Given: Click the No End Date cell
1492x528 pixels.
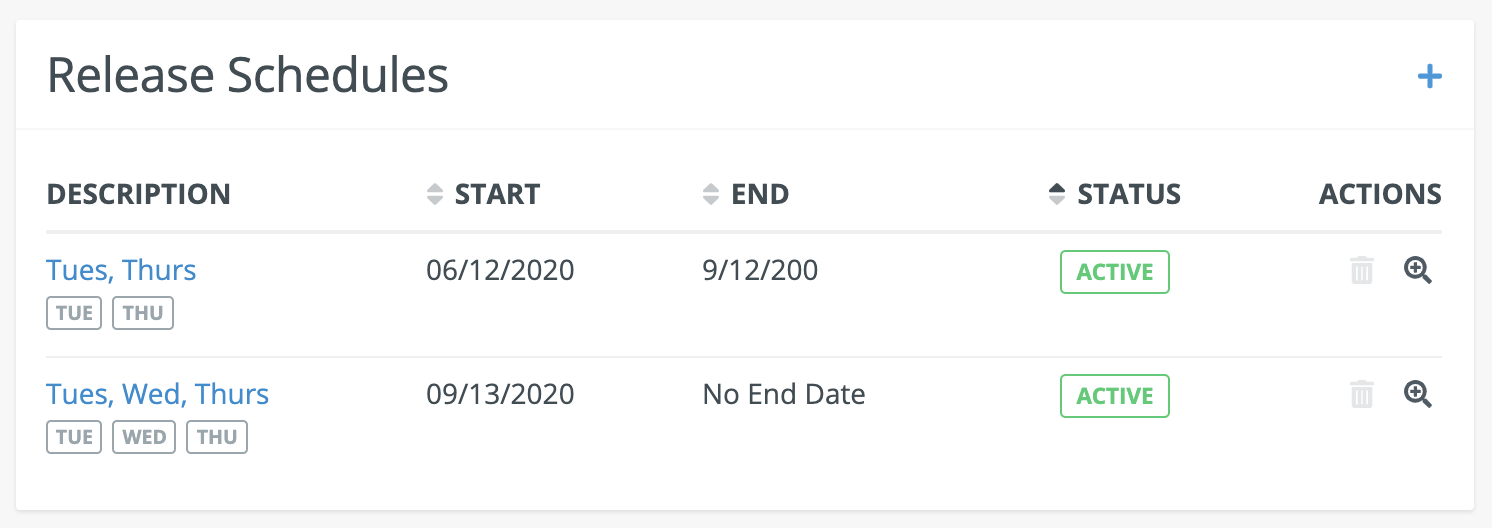Looking at the screenshot, I should pos(784,394).
